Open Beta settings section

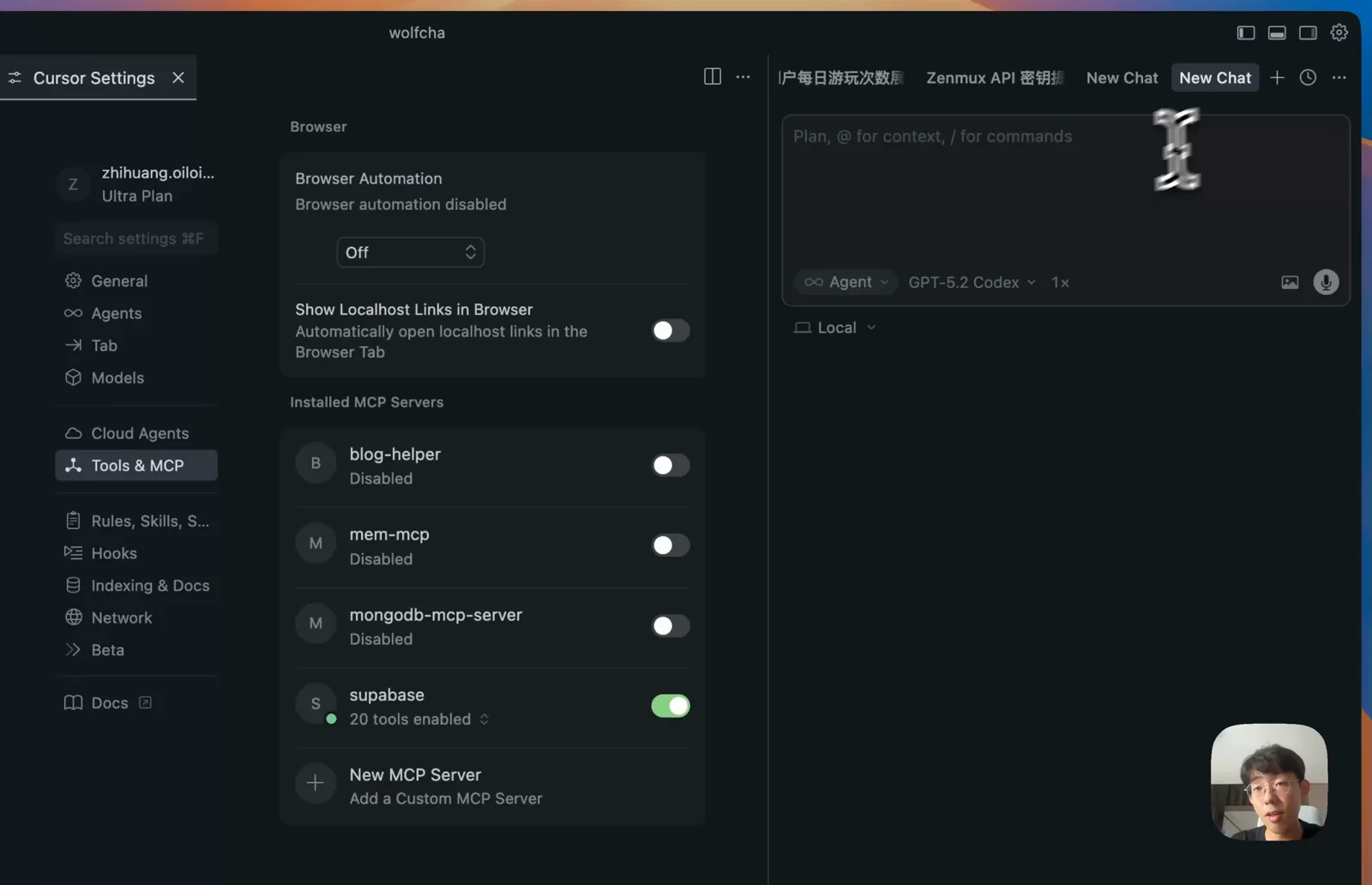tap(136, 649)
